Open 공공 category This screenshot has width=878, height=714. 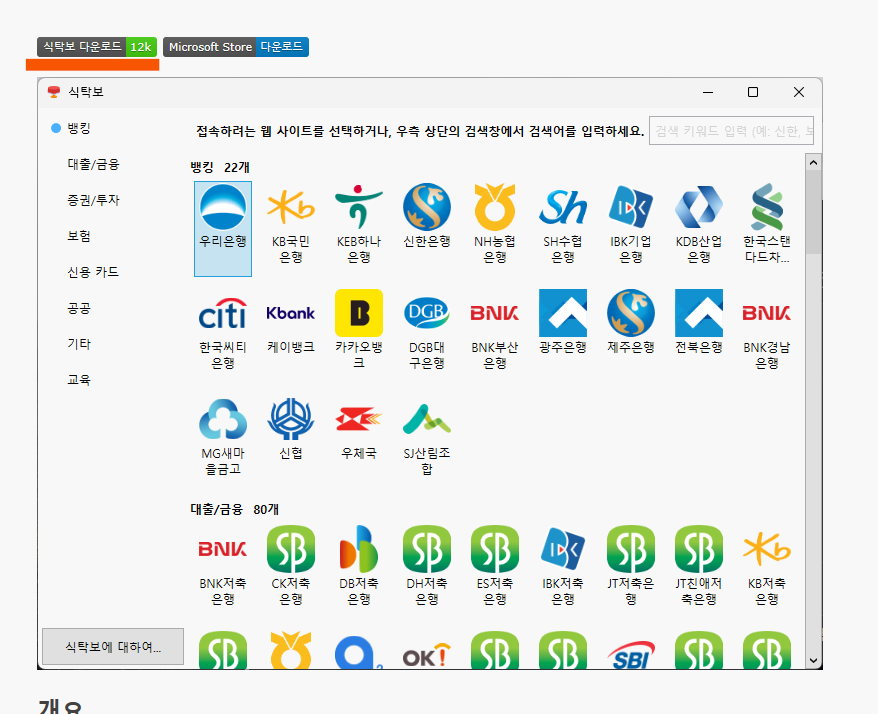(79, 308)
